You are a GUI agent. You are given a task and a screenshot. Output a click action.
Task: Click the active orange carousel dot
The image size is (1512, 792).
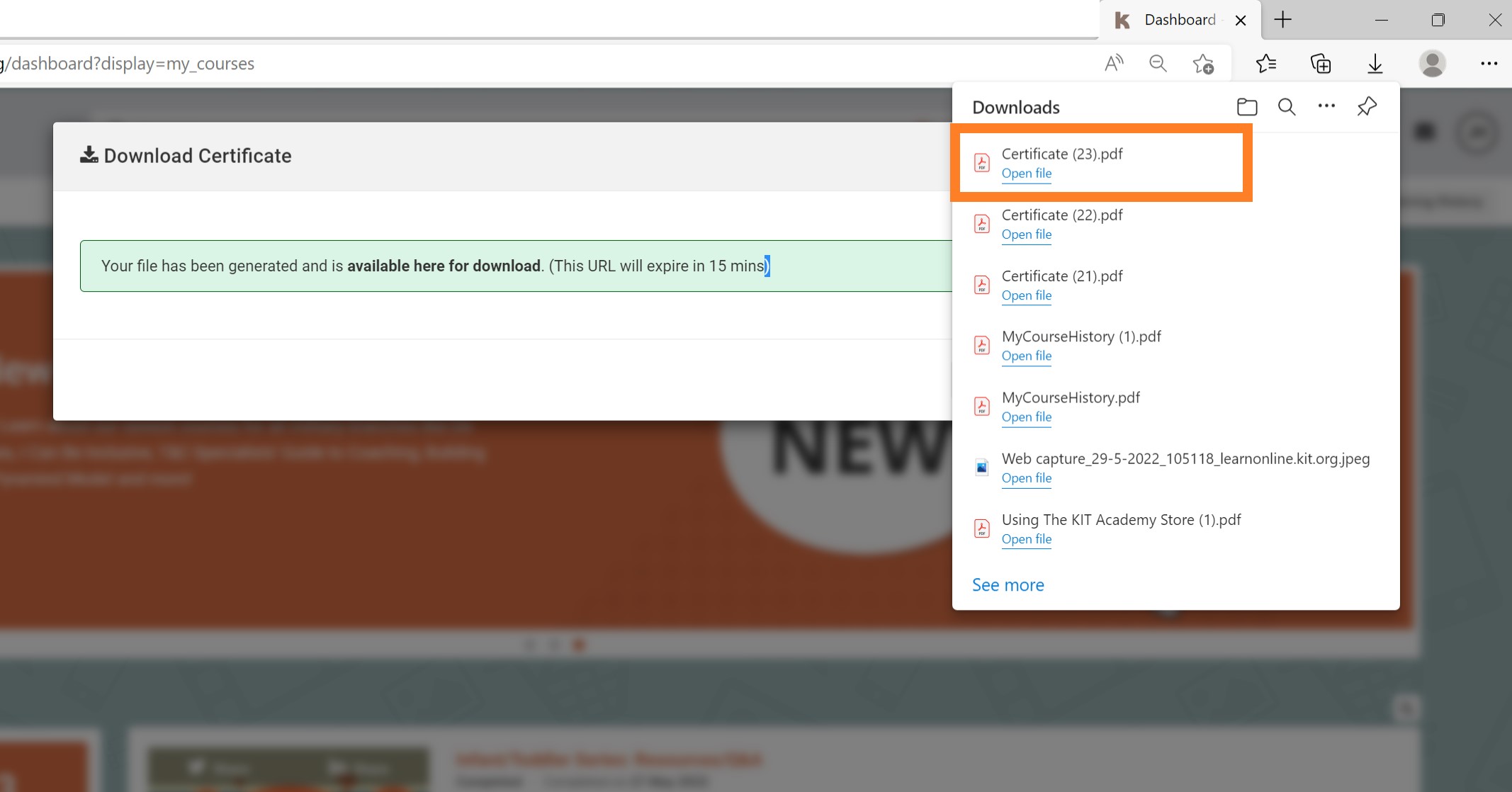[579, 645]
